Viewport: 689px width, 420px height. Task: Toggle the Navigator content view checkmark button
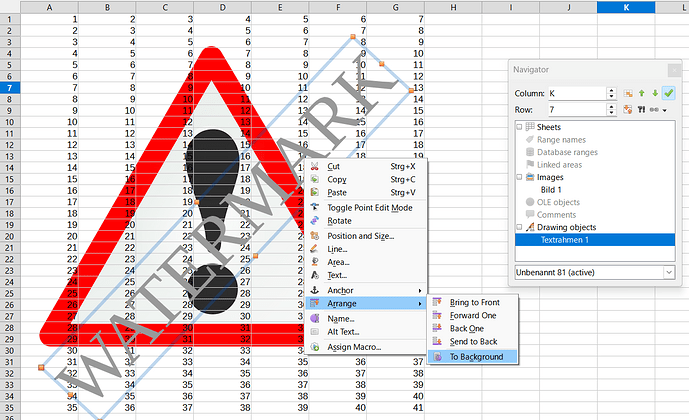coord(669,93)
